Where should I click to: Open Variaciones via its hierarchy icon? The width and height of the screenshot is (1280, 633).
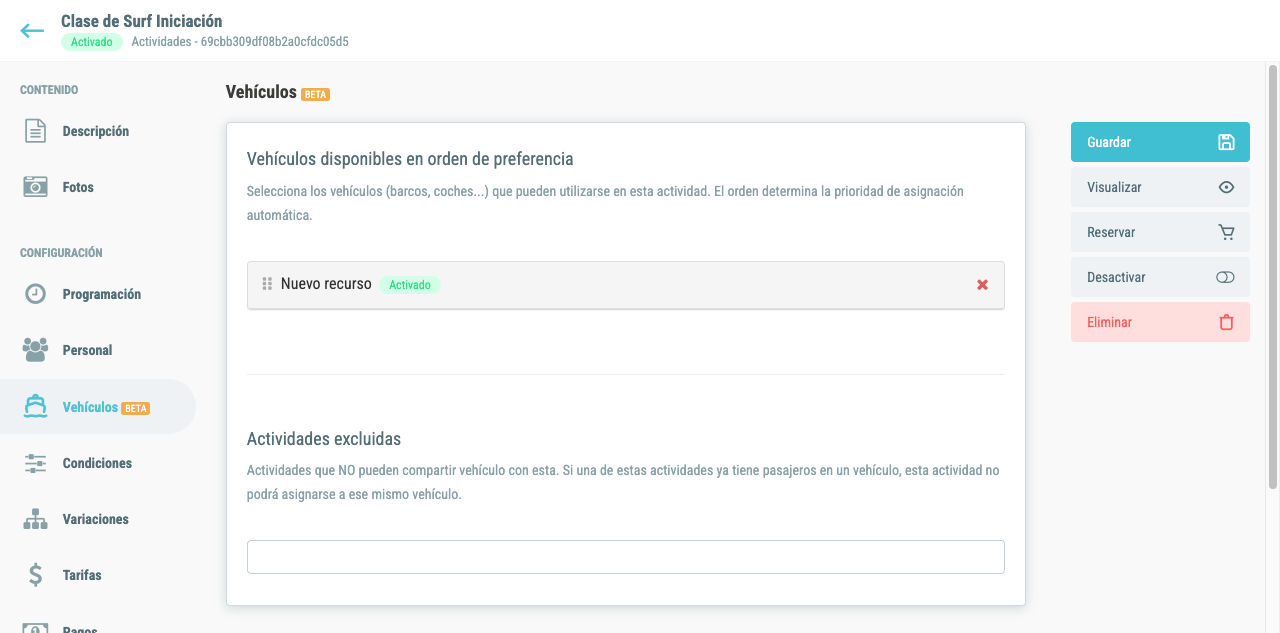click(35, 519)
